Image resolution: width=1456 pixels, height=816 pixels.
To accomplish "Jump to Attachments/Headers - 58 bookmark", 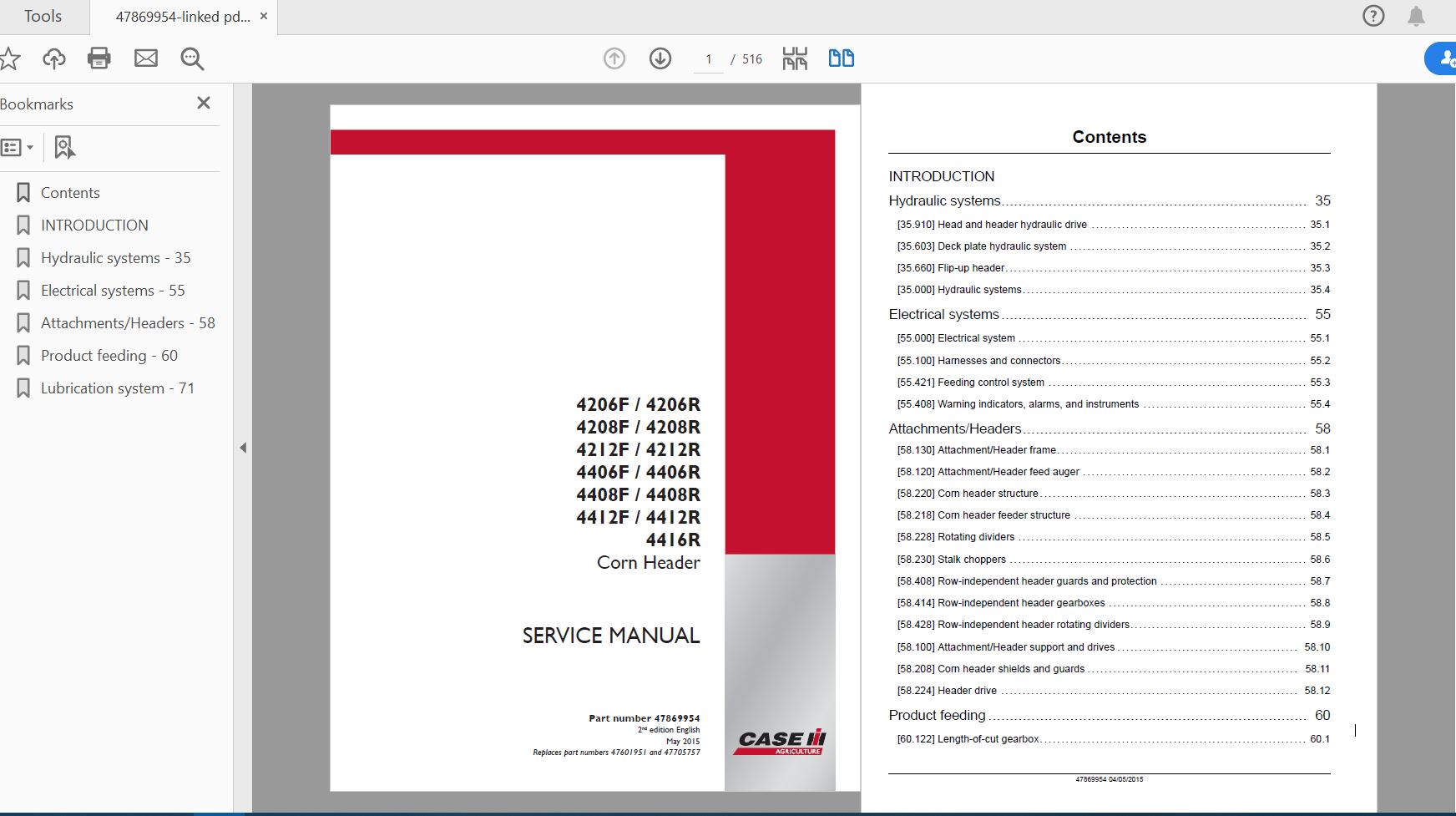I will [128, 323].
